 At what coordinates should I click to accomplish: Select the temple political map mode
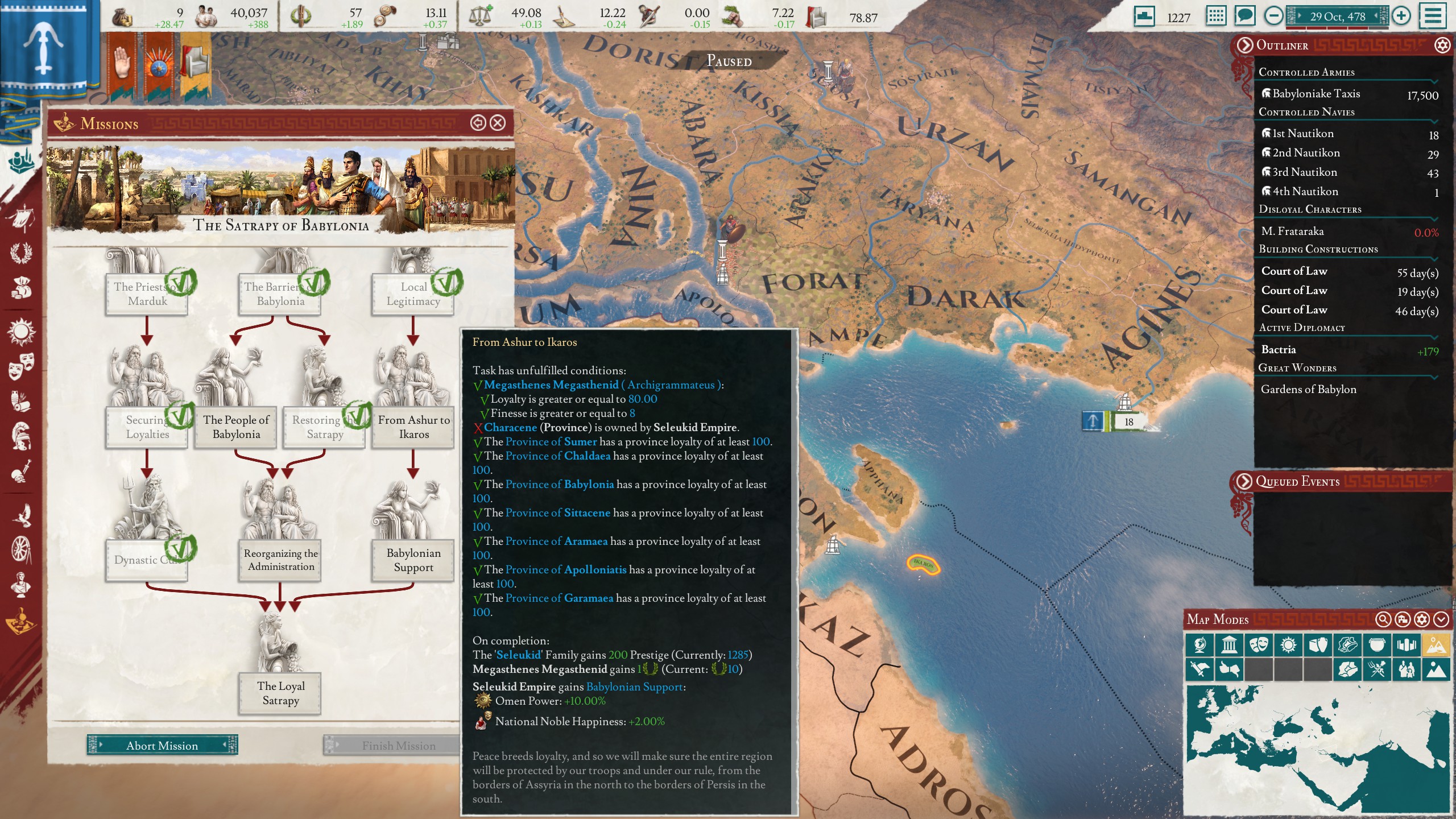click(1229, 644)
